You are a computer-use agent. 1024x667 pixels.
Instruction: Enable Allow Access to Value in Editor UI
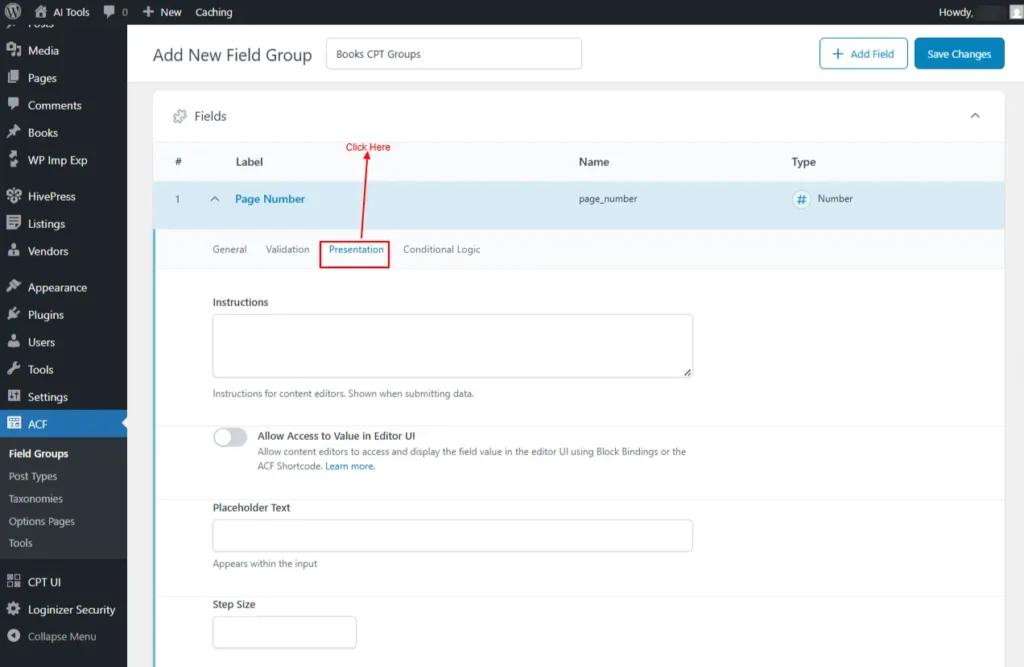click(230, 438)
